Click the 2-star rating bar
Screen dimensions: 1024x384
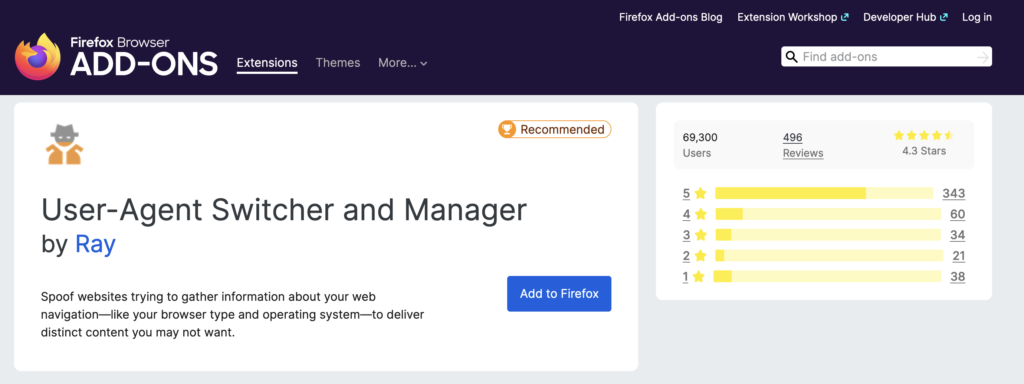pos(829,256)
